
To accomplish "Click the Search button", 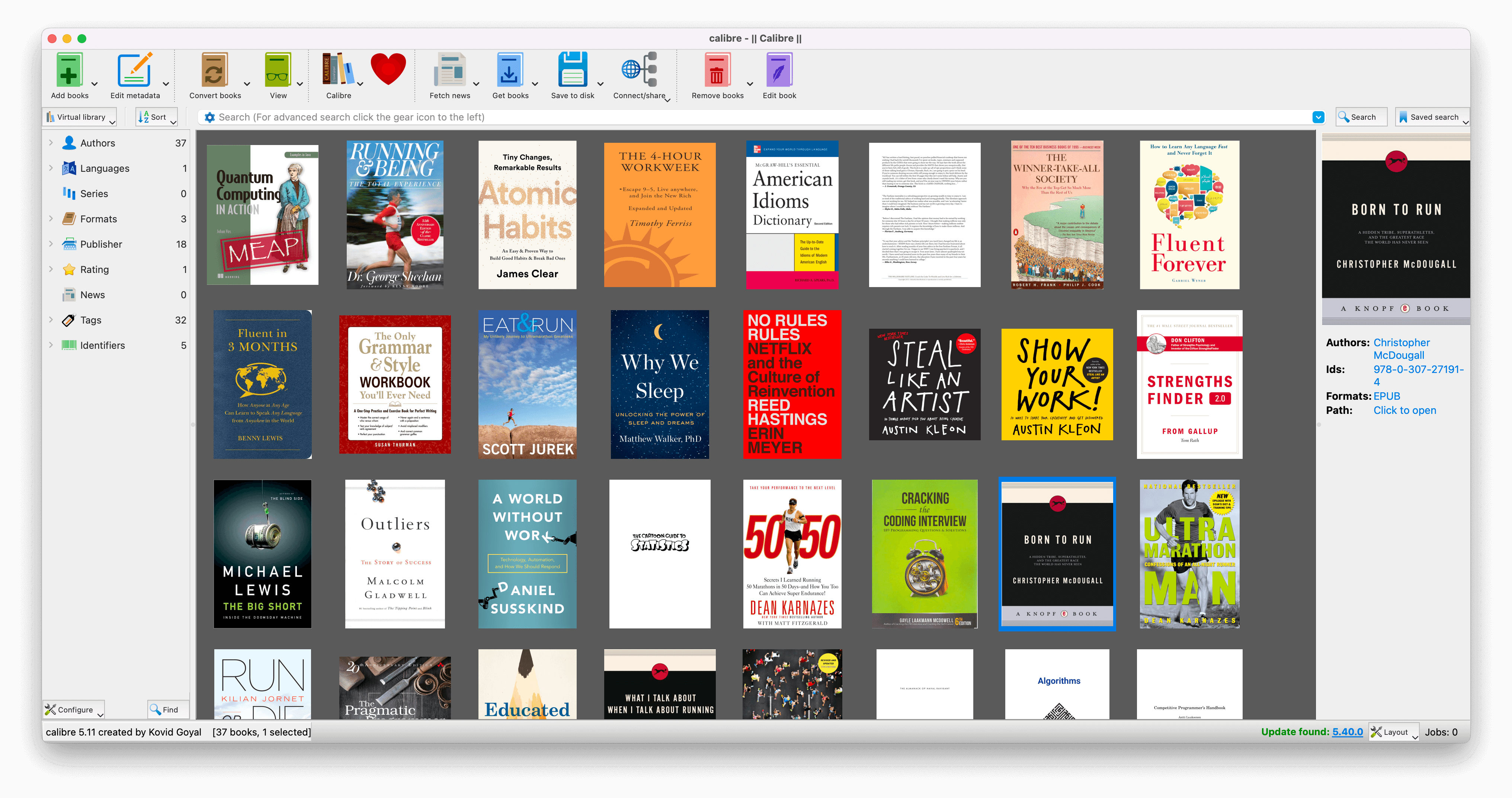I will pos(1361,117).
